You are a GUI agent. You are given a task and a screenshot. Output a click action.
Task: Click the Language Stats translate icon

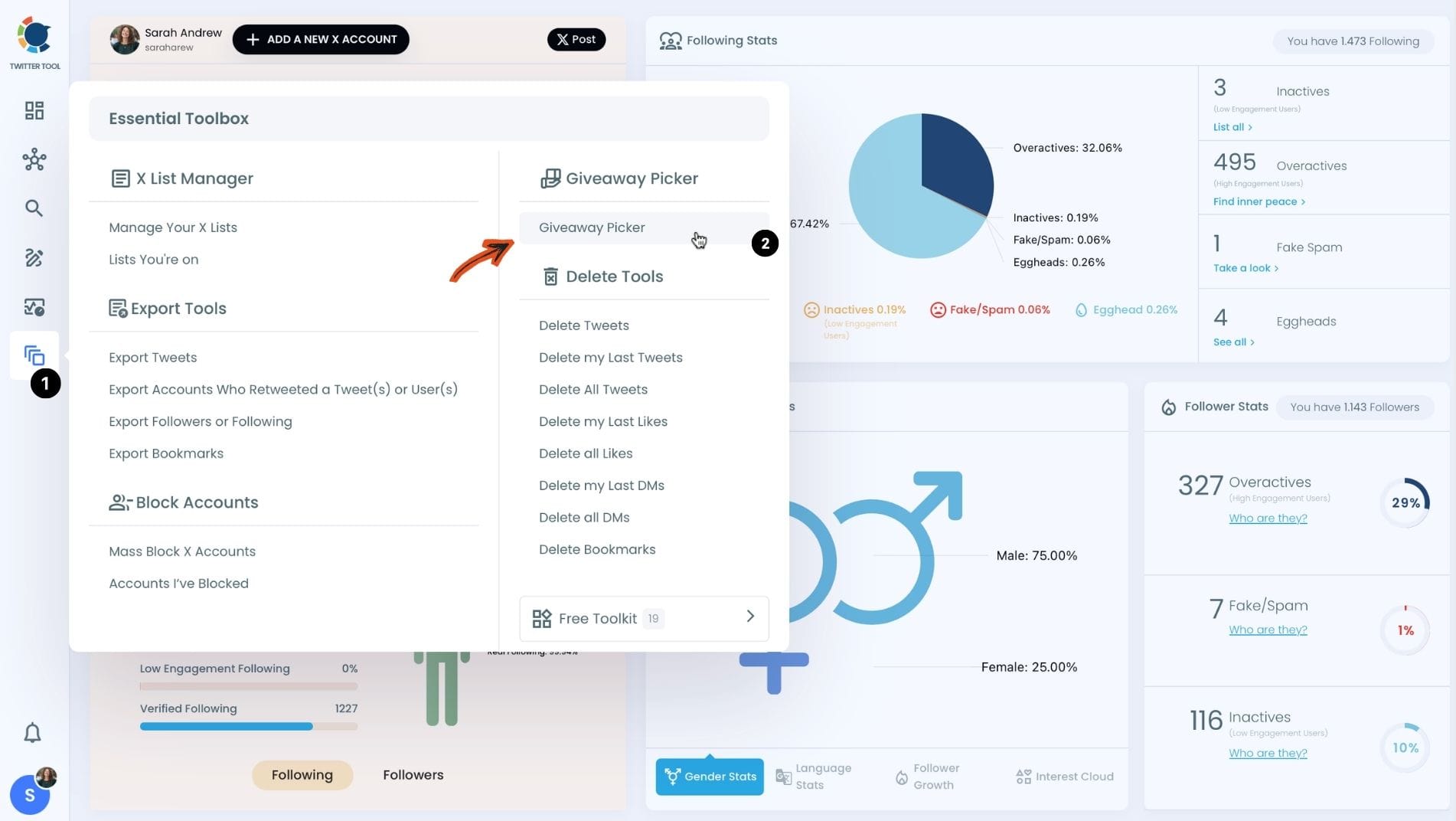(x=783, y=777)
